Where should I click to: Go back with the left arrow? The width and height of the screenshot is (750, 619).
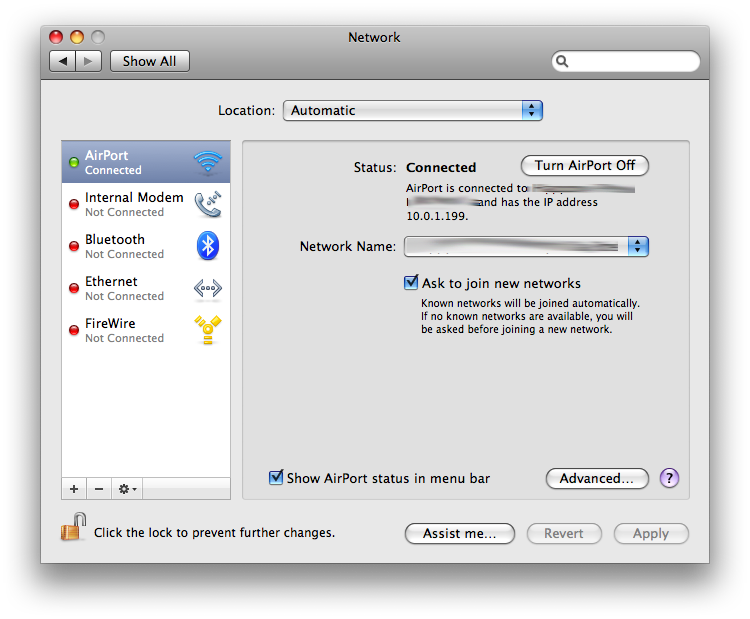pyautogui.click(x=63, y=61)
